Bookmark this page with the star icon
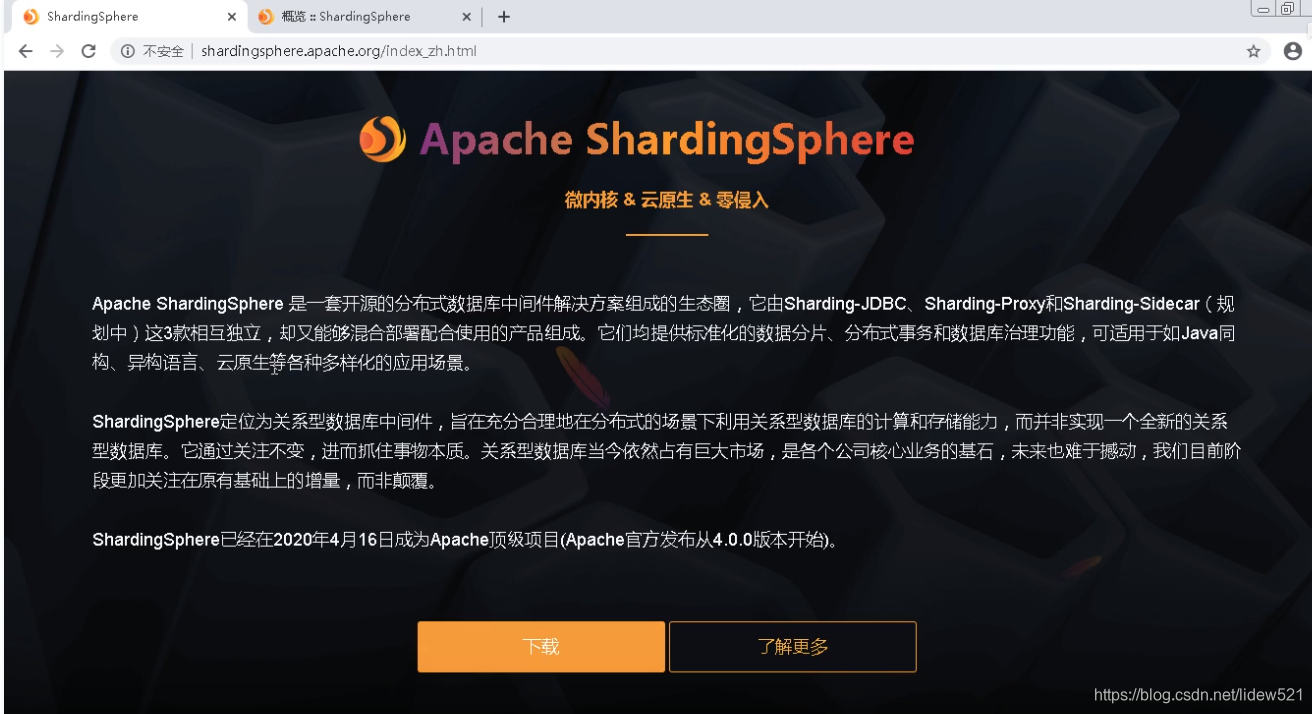Screen dimensions: 1312x714 [x=1253, y=51]
